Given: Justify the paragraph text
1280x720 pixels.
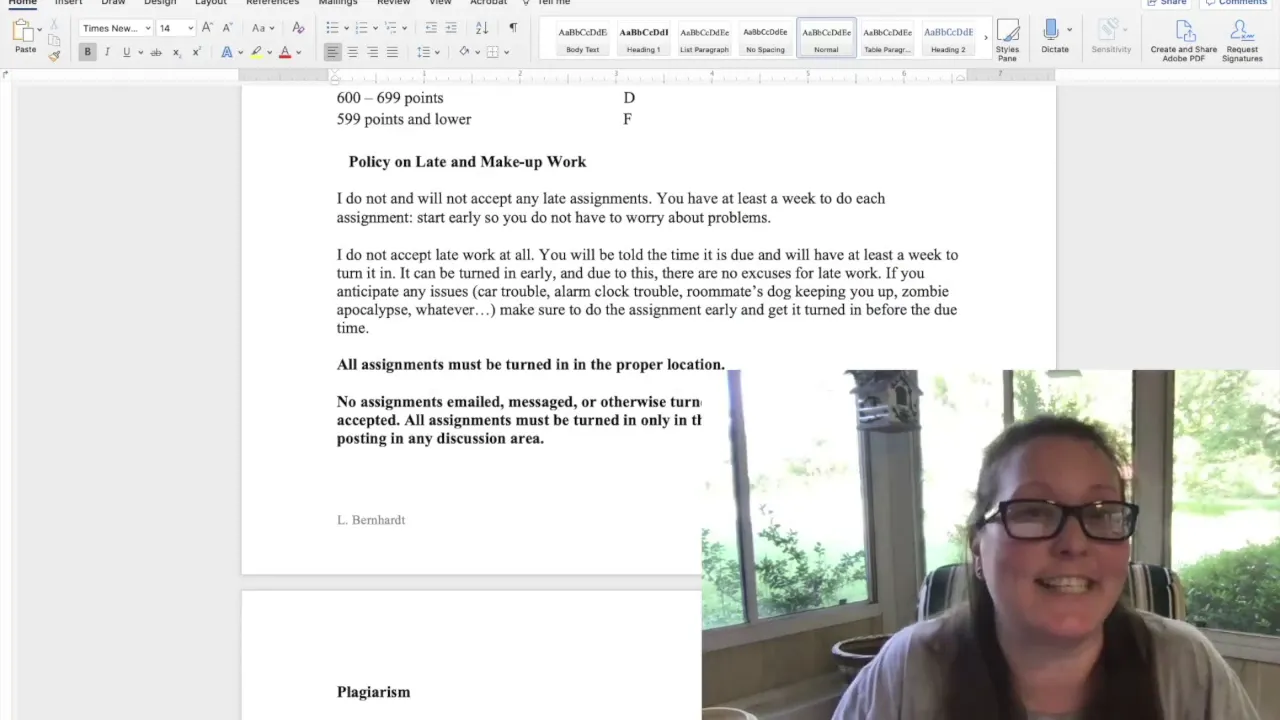Looking at the screenshot, I should point(392,52).
